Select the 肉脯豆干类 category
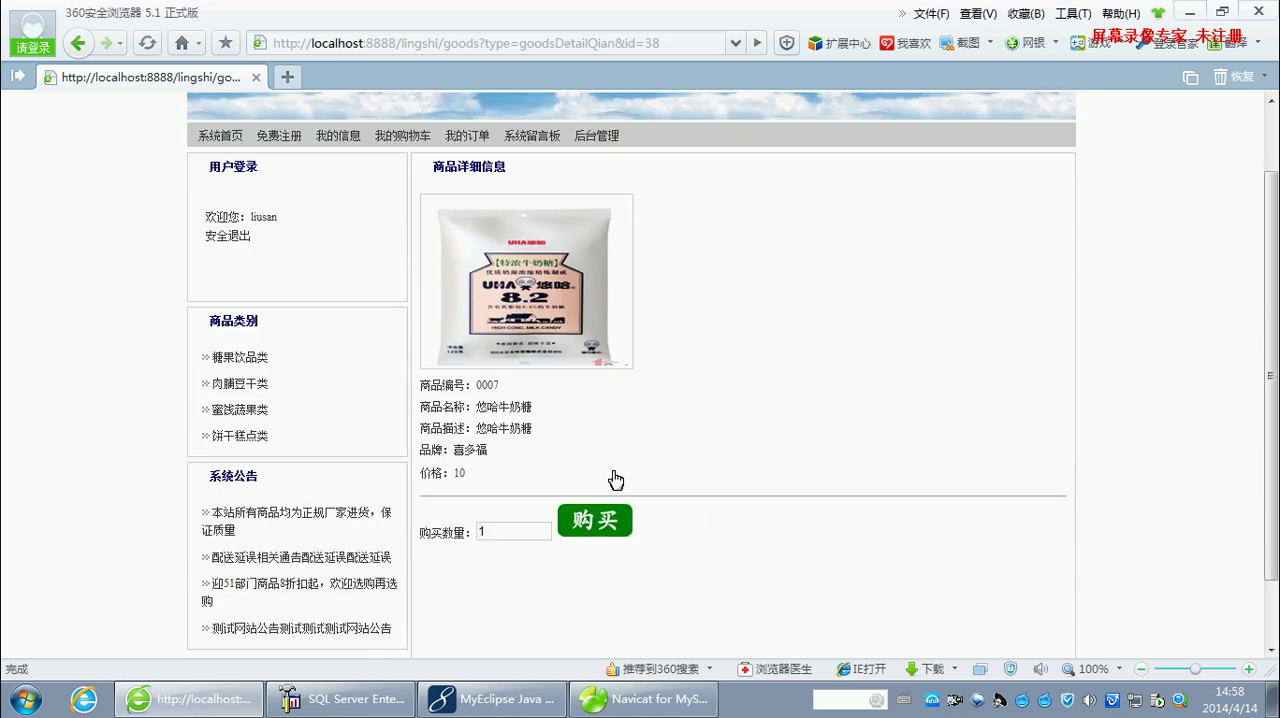This screenshot has height=718, width=1280. [240, 383]
